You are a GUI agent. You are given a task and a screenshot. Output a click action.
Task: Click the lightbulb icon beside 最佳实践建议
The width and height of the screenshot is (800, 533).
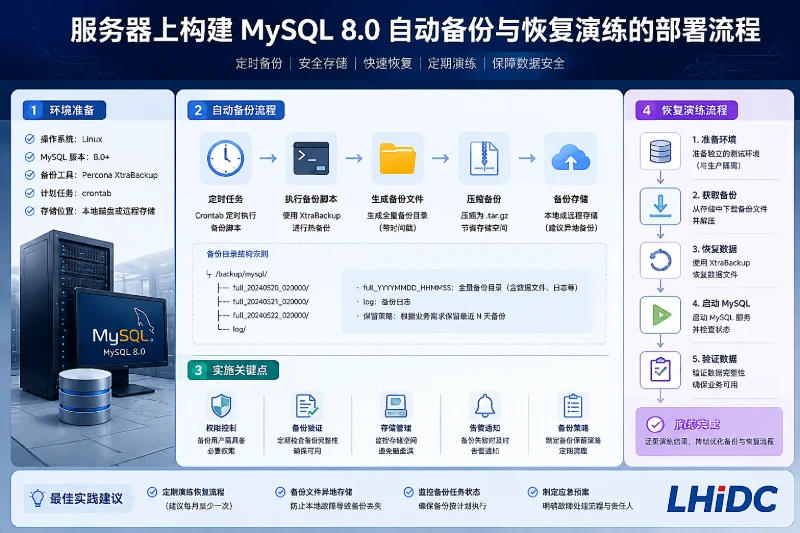pos(37,498)
